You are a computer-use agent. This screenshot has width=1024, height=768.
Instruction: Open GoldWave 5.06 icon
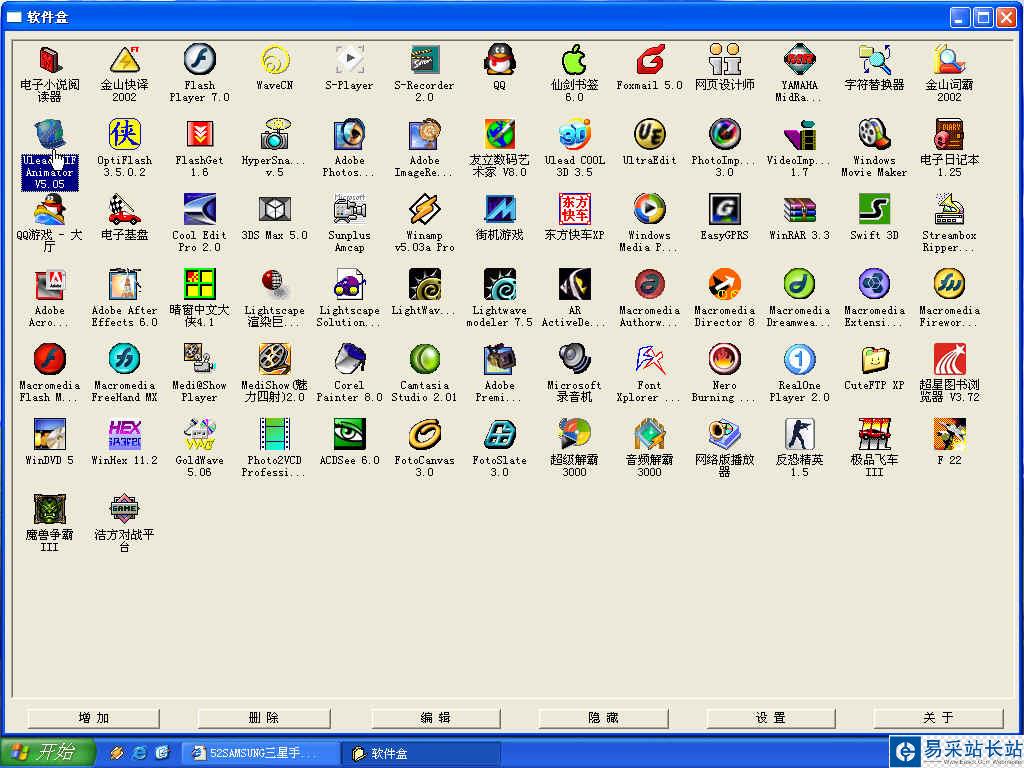(199, 434)
